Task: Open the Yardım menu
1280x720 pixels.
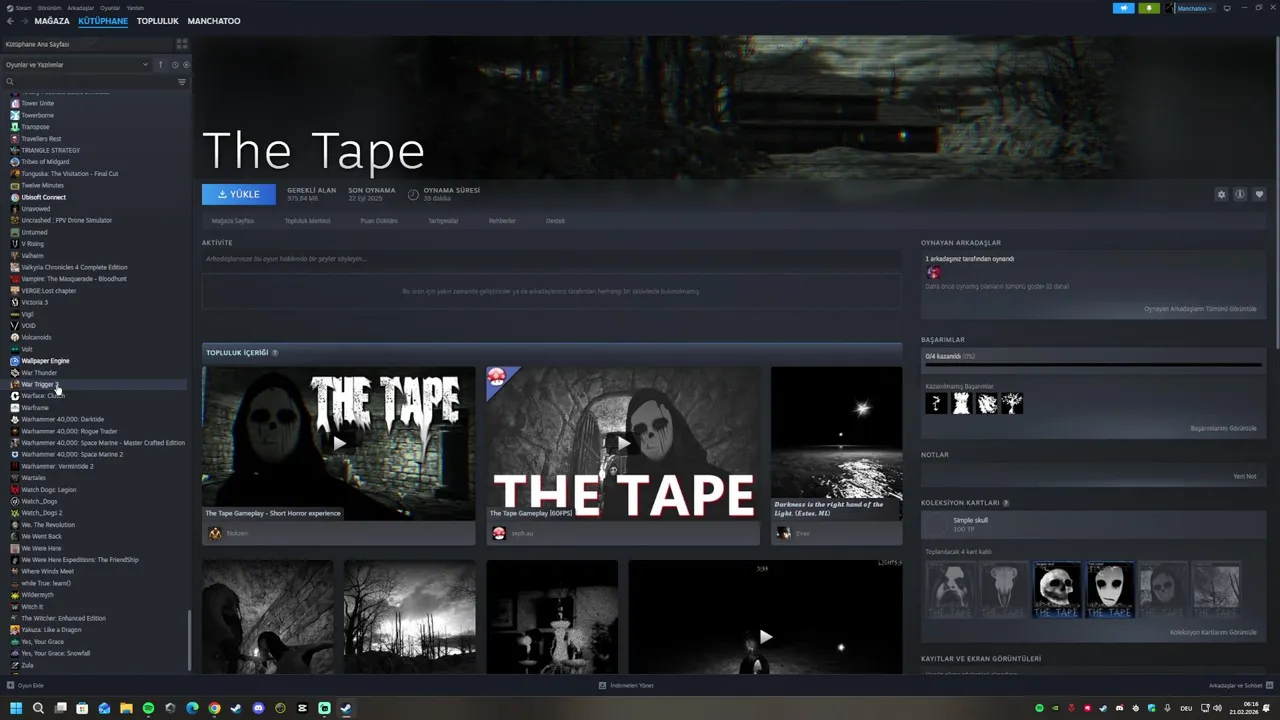Action: [135, 7]
